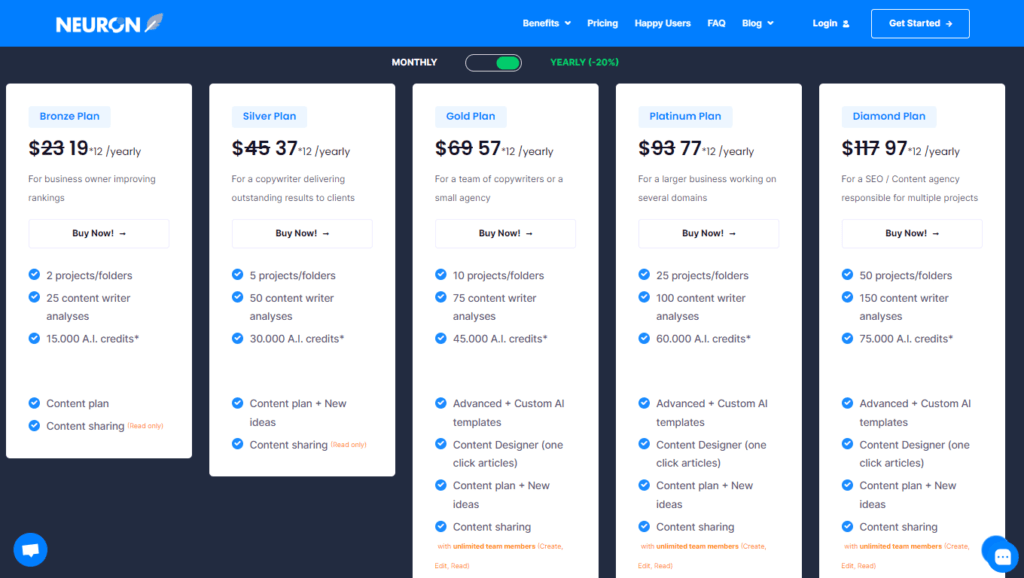Image resolution: width=1024 pixels, height=578 pixels.
Task: Select the MONTHLY billing label
Action: point(414,63)
